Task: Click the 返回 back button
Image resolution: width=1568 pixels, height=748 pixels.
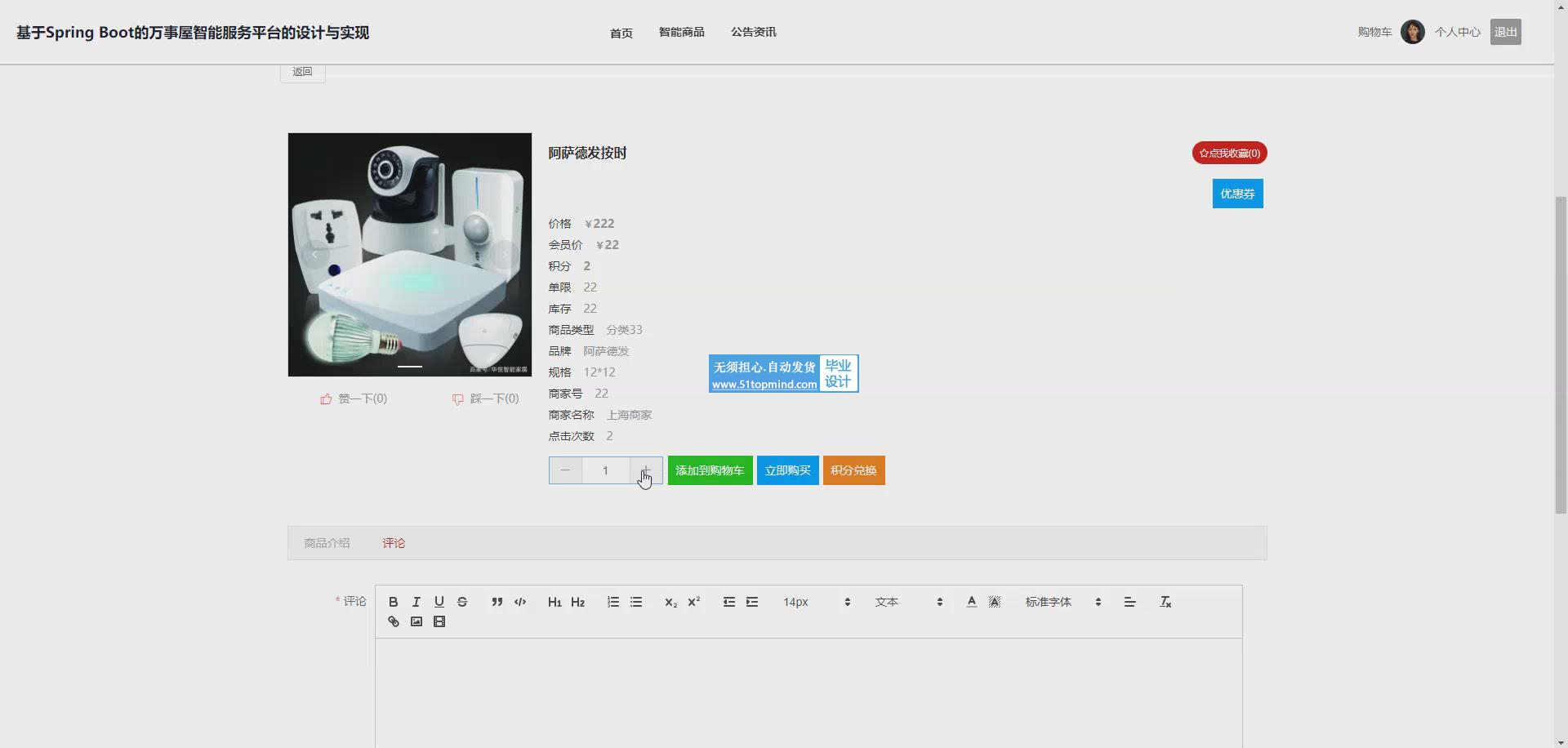Action: point(303,72)
